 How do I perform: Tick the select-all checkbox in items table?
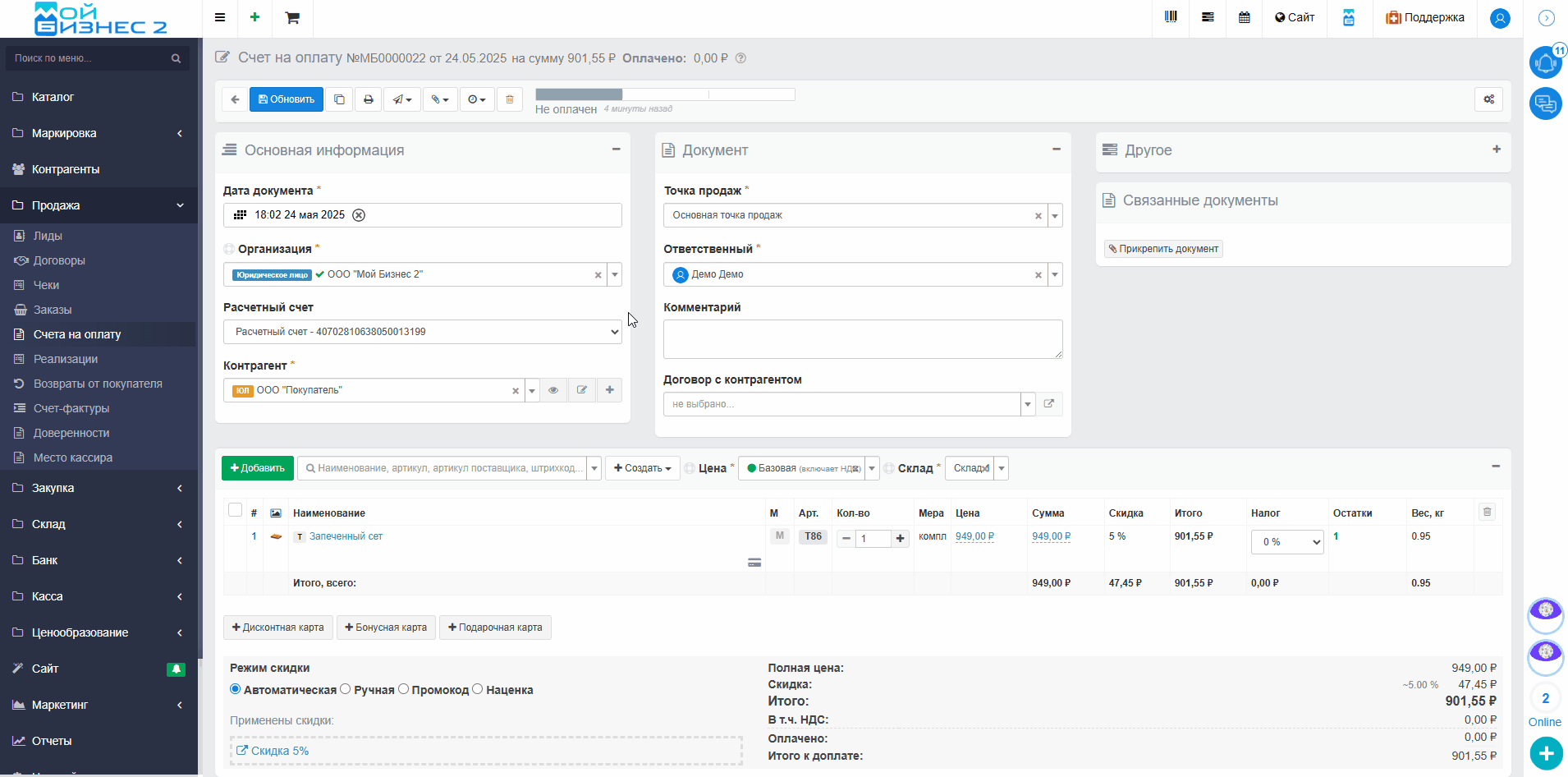coord(235,510)
